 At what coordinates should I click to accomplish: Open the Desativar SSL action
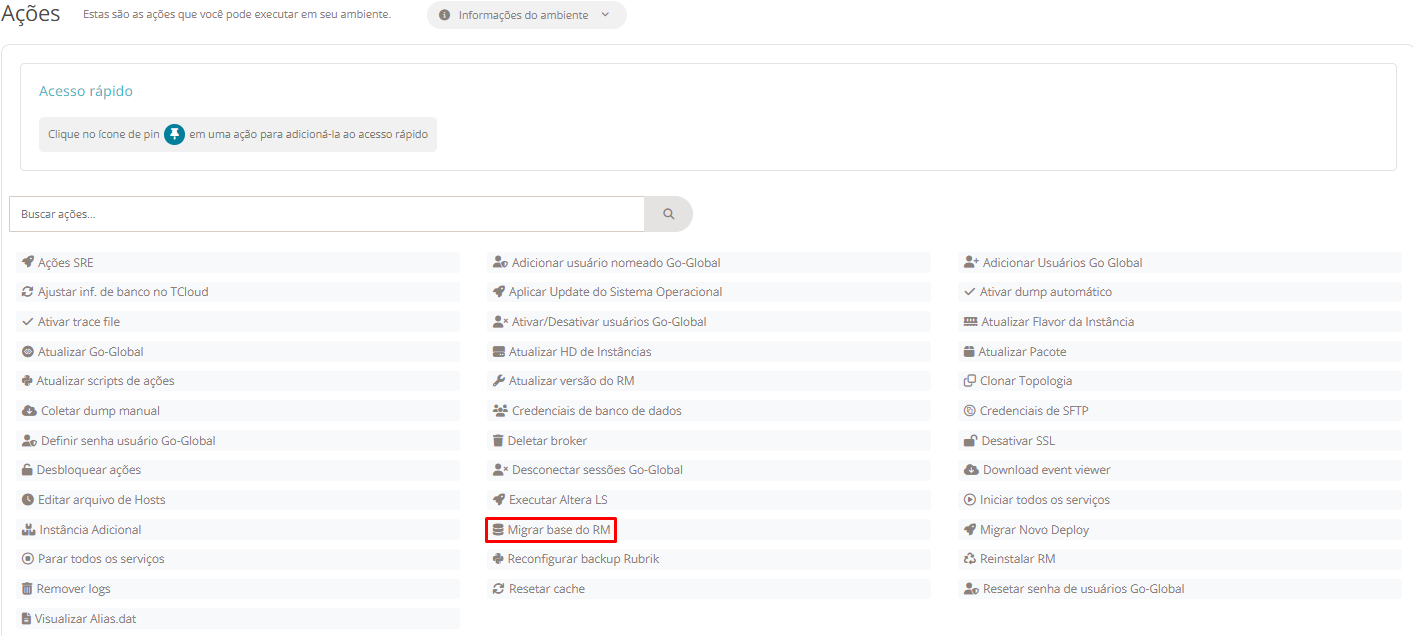coord(1180,441)
